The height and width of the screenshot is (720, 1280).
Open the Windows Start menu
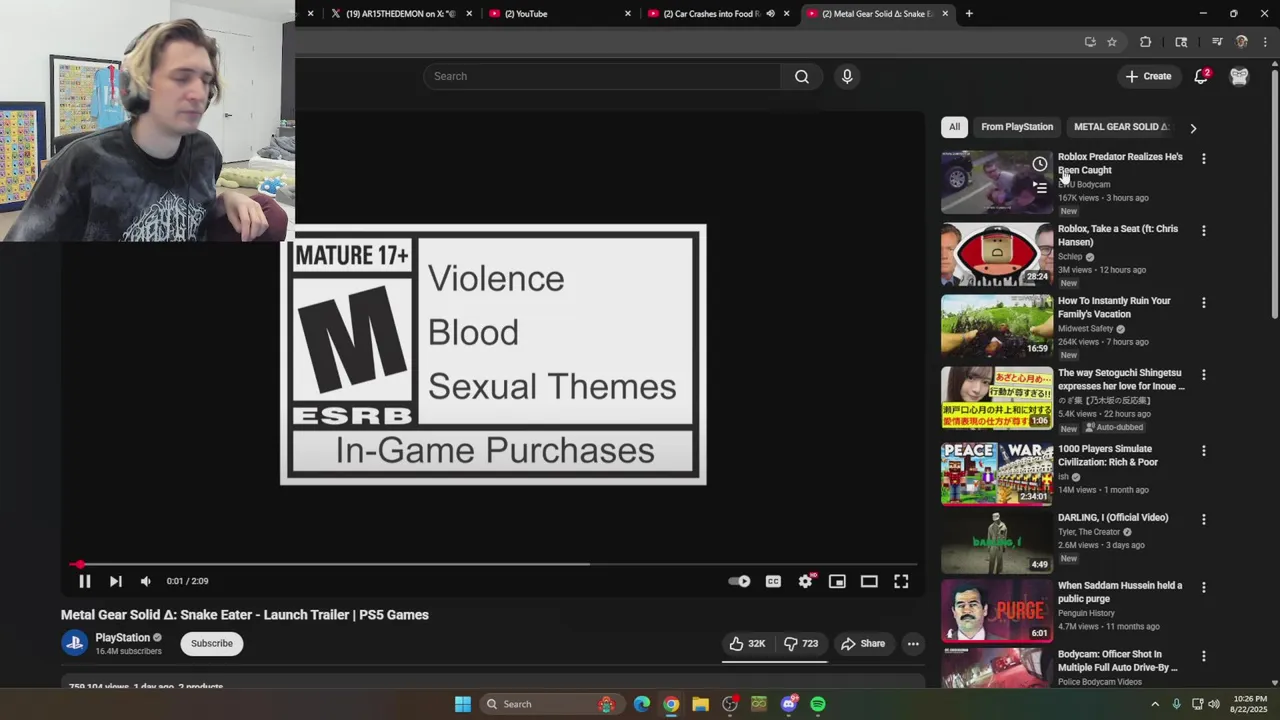tap(463, 704)
